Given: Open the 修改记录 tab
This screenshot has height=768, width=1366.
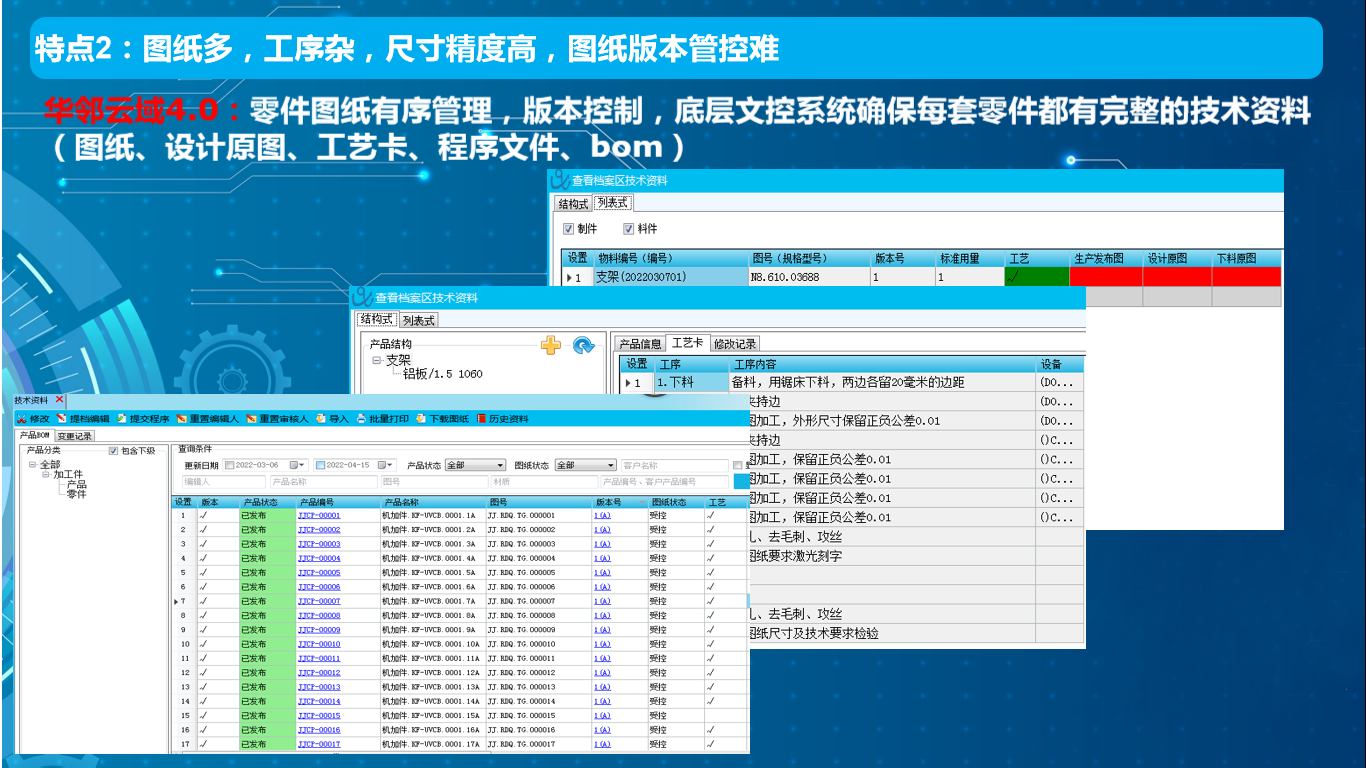Looking at the screenshot, I should tap(735, 343).
